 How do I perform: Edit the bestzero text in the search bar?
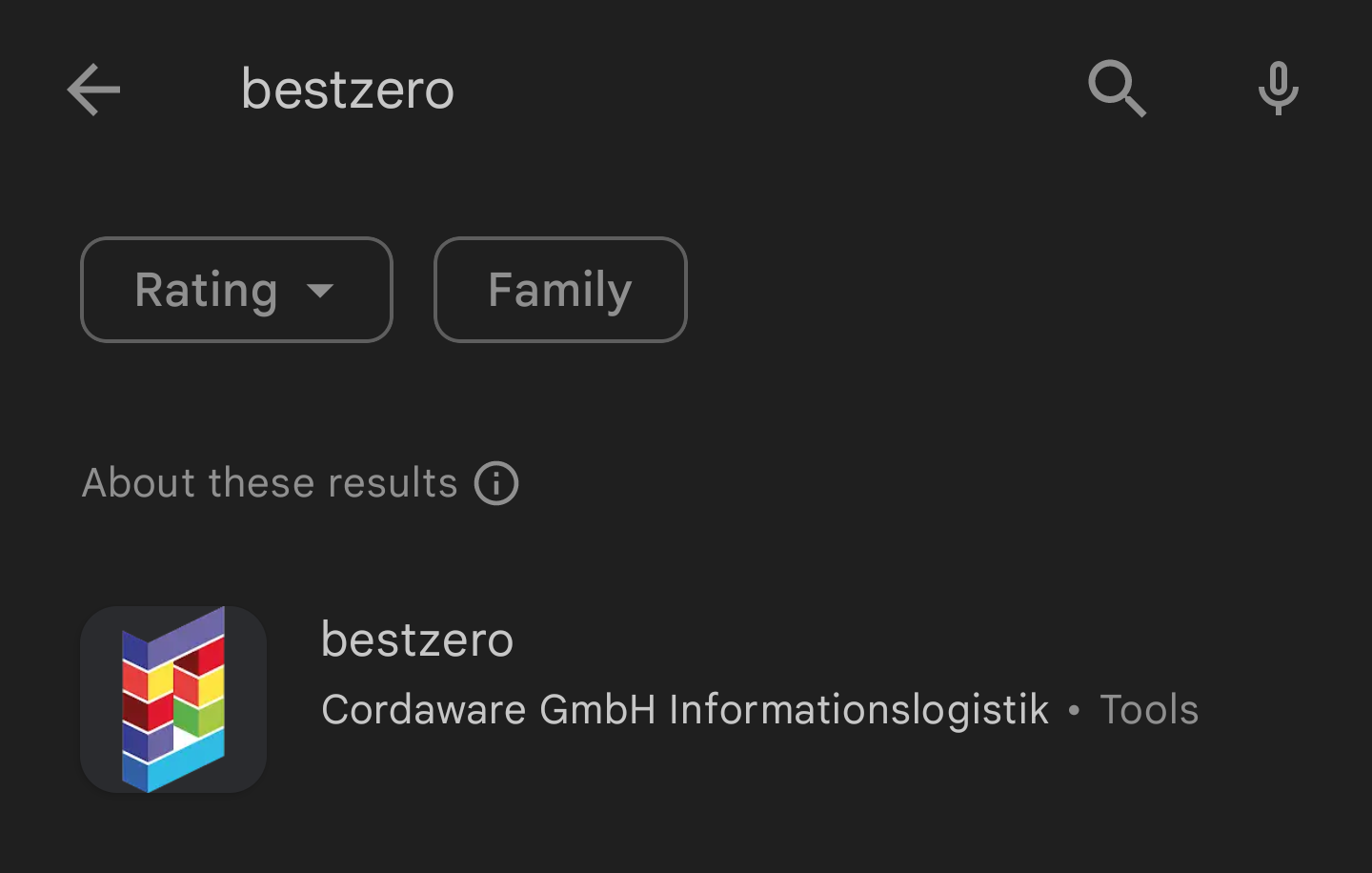348,90
